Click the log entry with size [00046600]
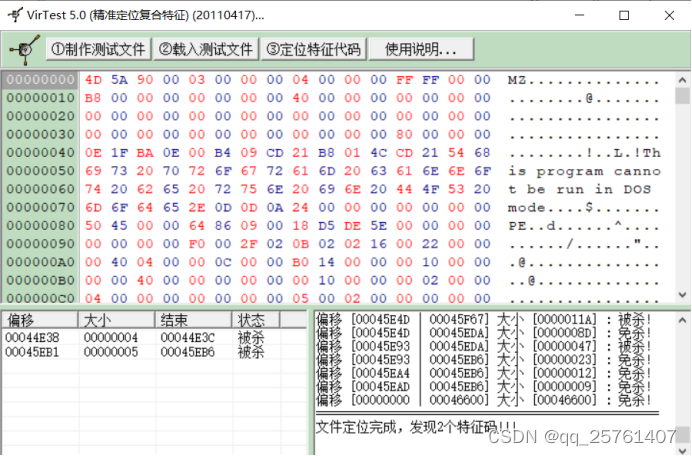The image size is (692, 456). pyautogui.click(x=484, y=400)
